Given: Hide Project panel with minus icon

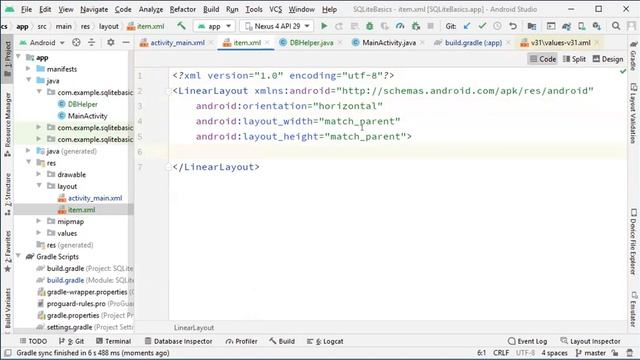Looking at the screenshot, I should point(126,42).
